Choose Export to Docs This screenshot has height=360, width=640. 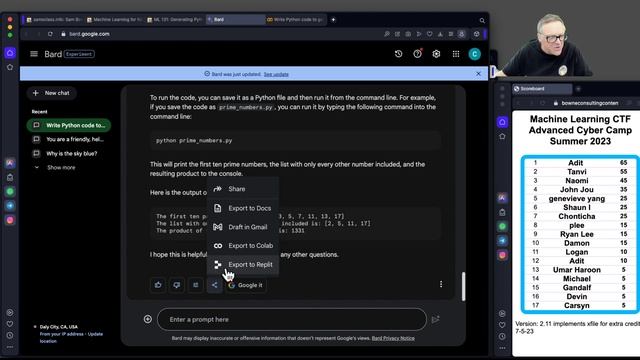click(x=243, y=208)
